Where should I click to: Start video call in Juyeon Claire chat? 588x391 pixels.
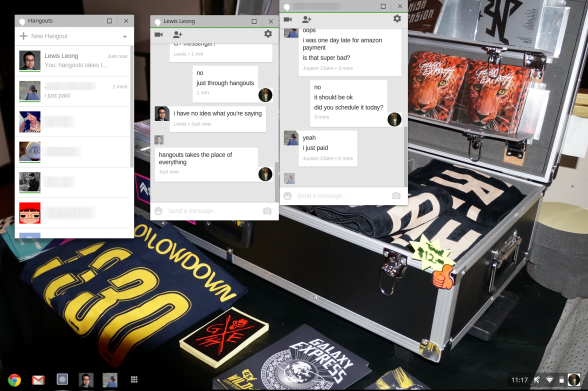click(x=288, y=19)
